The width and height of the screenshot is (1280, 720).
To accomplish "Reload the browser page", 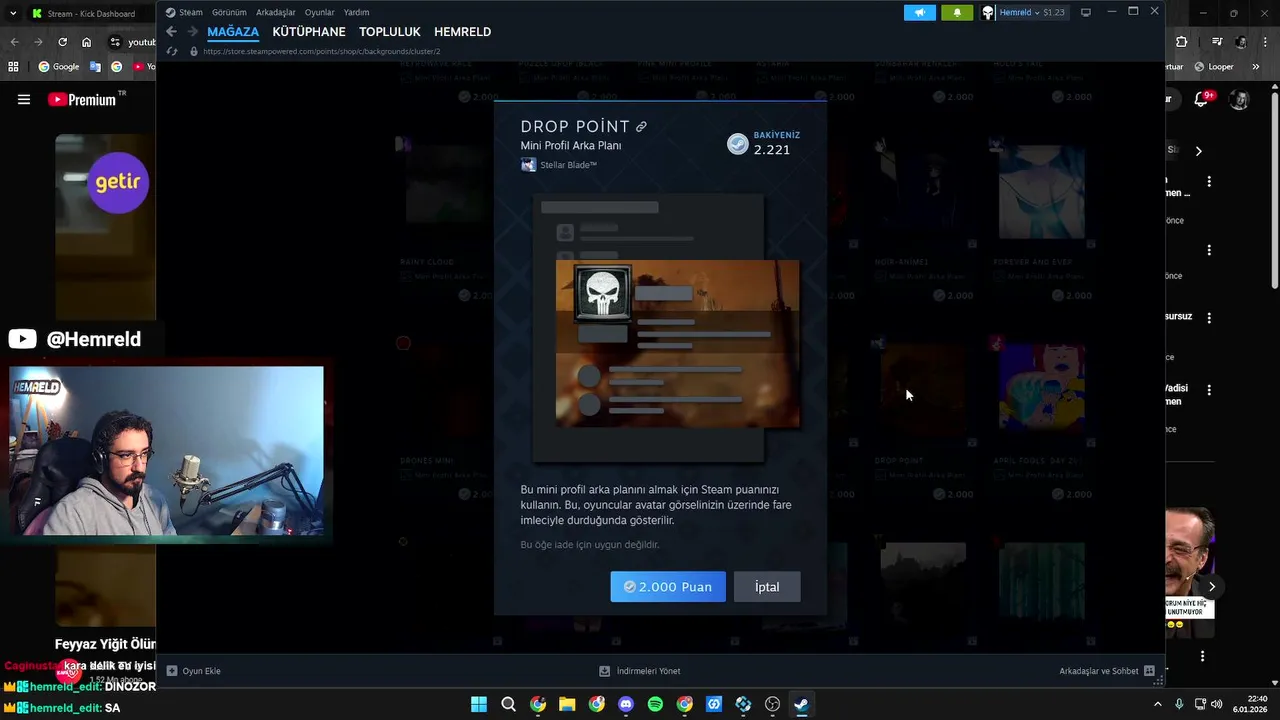I will [63, 42].
